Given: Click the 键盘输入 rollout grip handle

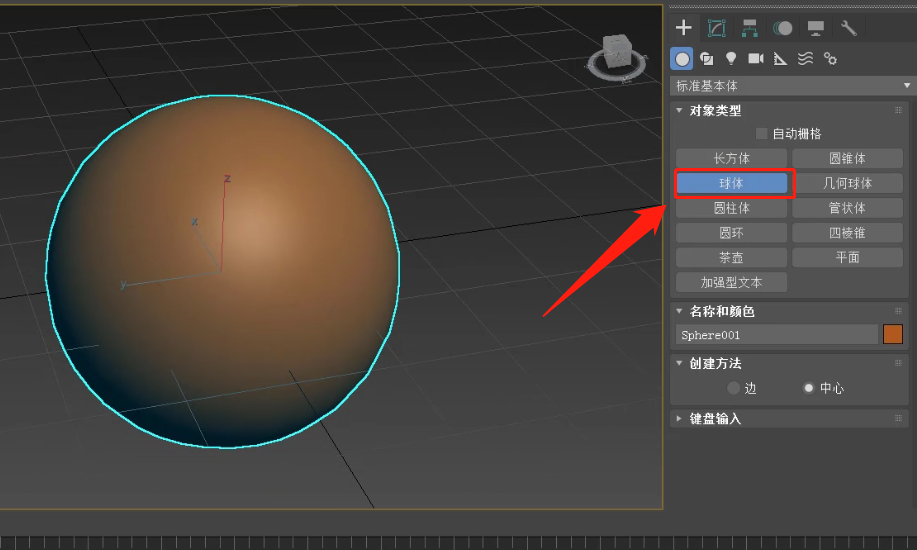Looking at the screenshot, I should tap(898, 418).
